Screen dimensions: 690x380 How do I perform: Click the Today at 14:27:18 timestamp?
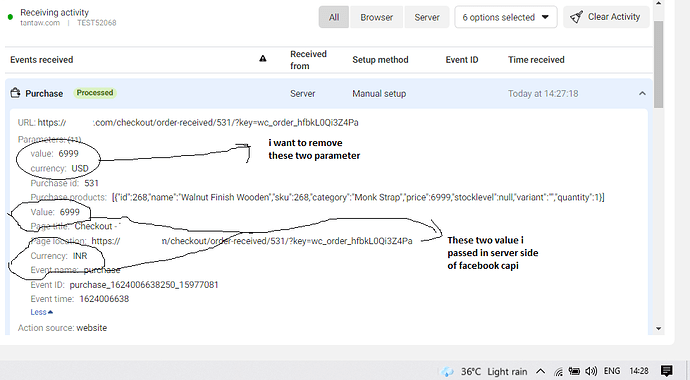543,94
